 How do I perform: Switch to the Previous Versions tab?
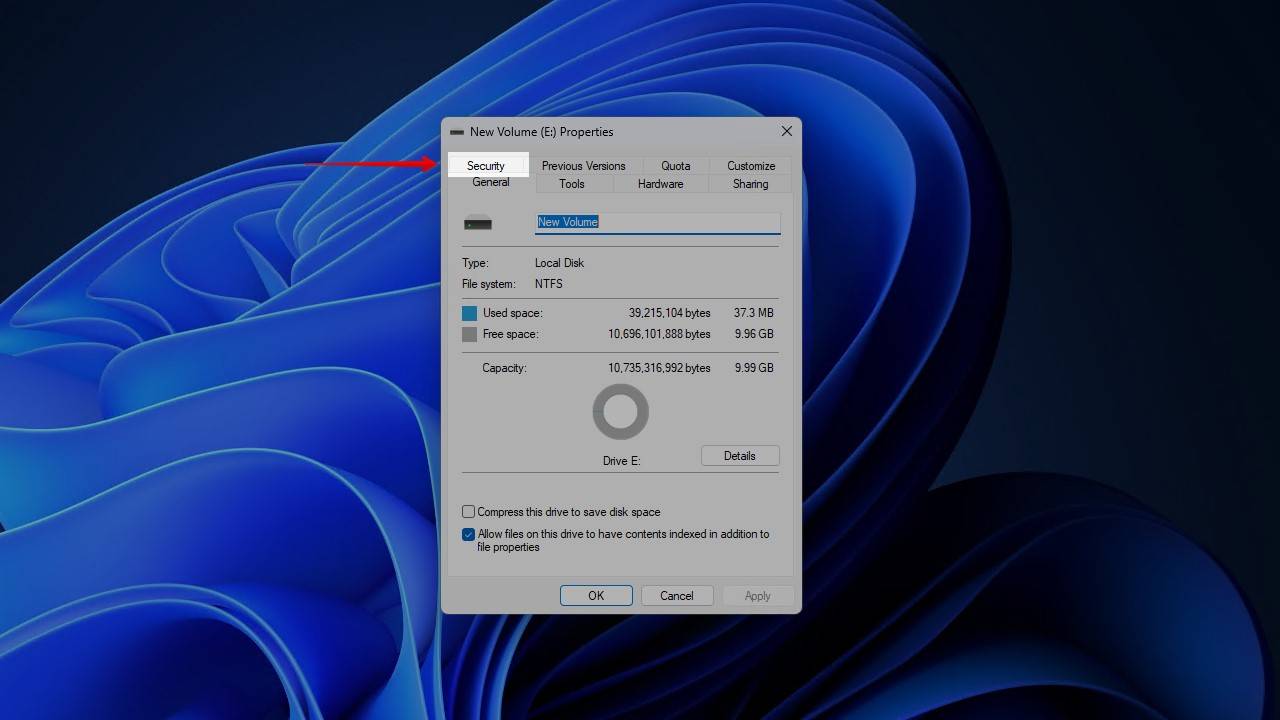click(x=583, y=166)
